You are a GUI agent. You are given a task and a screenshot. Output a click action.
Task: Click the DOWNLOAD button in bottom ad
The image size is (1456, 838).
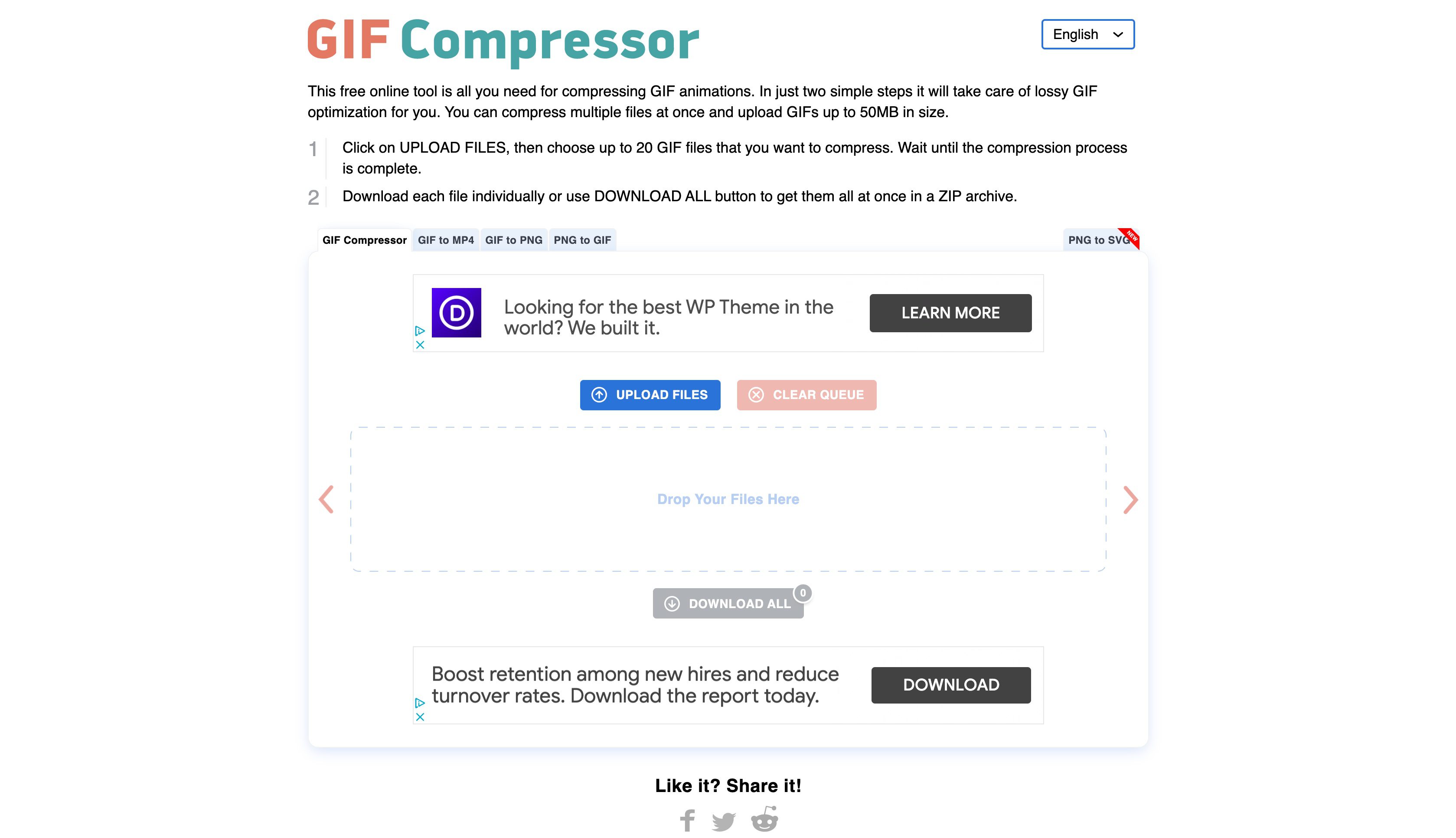950,685
